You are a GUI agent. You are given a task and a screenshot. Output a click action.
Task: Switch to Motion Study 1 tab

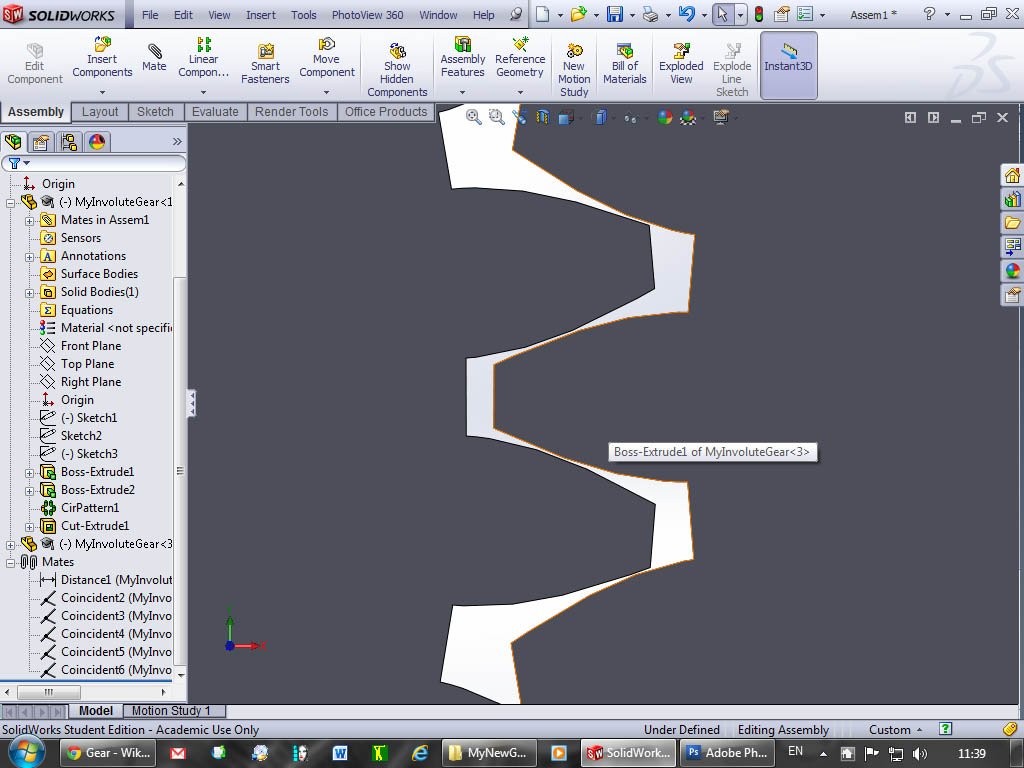click(x=171, y=711)
